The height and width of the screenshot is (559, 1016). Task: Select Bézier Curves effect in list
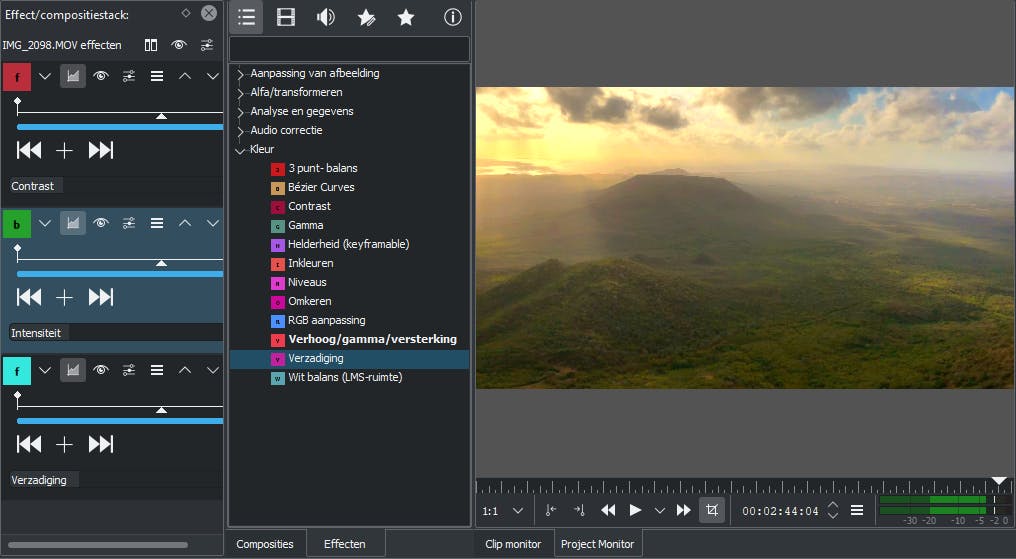coord(320,188)
